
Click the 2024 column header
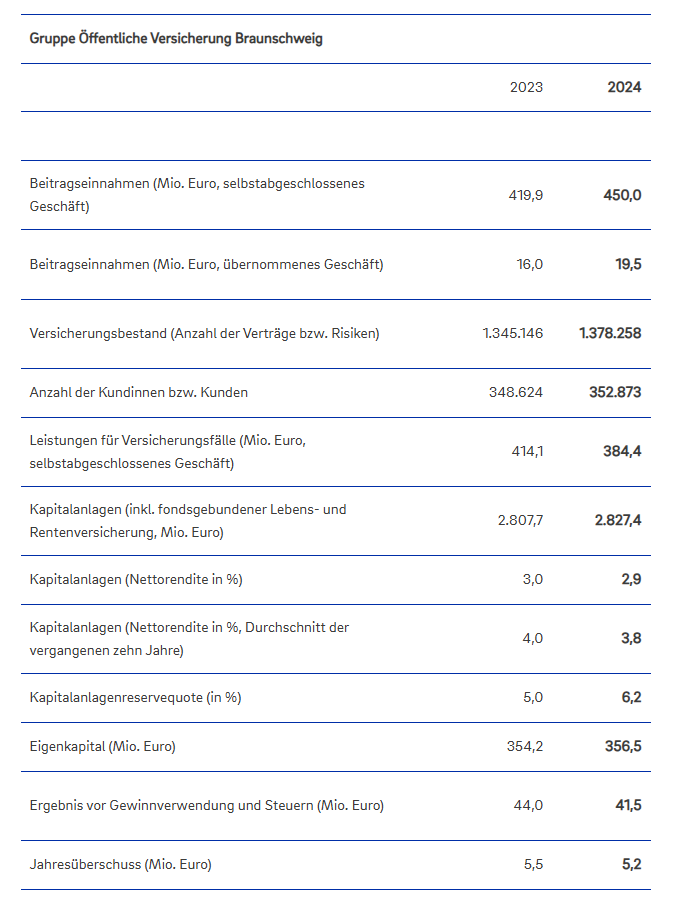(x=625, y=87)
